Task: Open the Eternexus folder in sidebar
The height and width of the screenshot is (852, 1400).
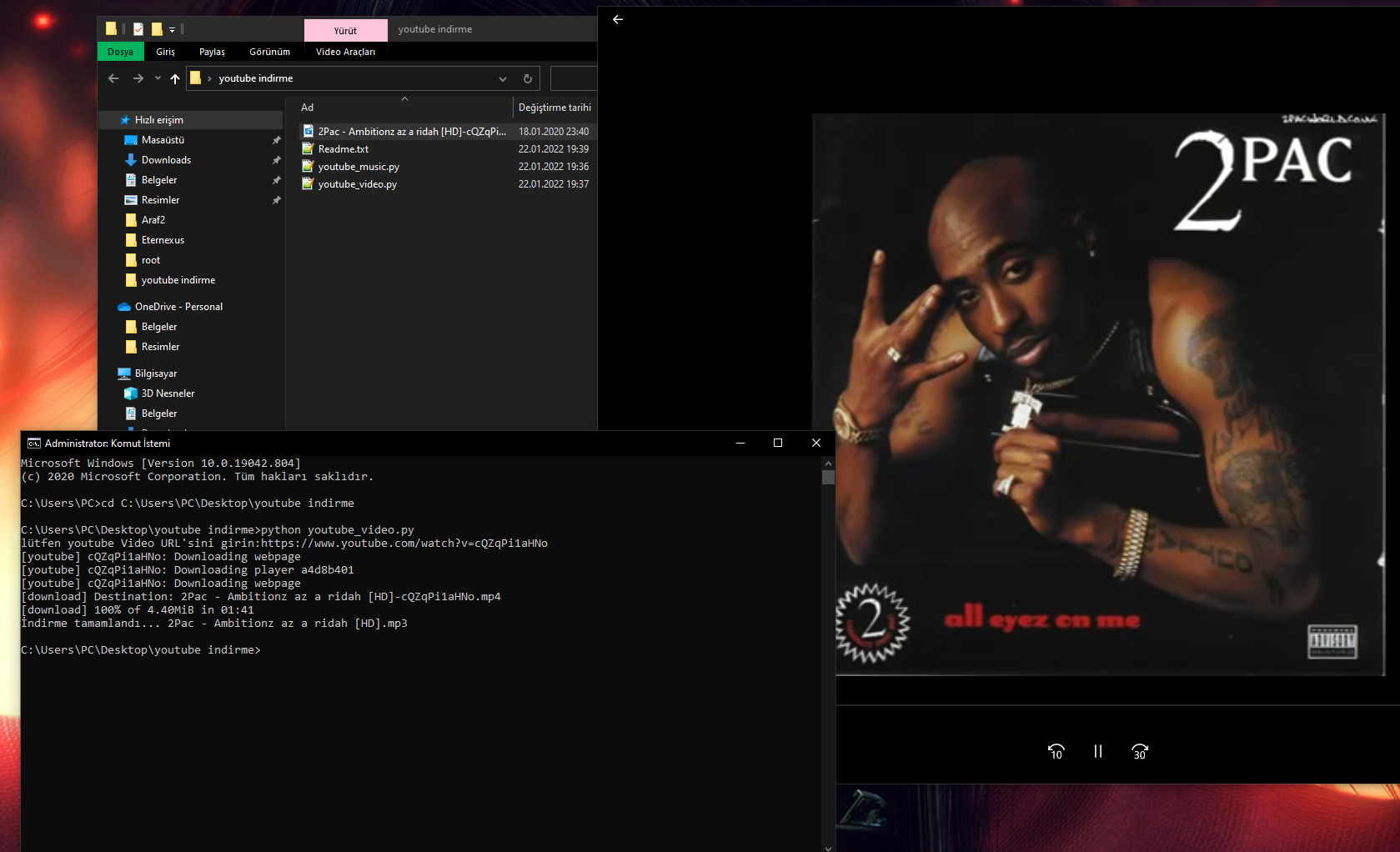Action: tap(163, 240)
